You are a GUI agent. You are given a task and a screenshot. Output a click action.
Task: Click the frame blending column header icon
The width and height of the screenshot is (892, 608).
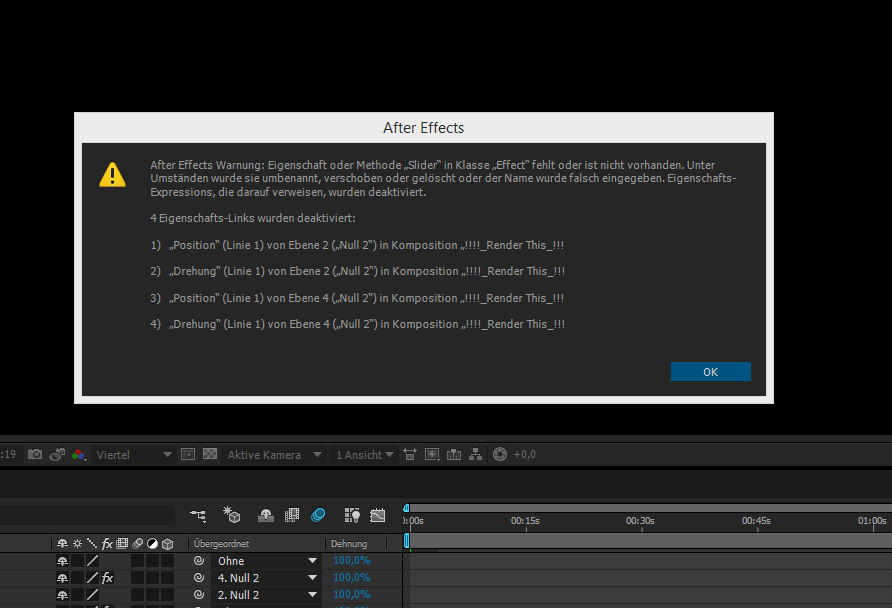[x=122, y=544]
